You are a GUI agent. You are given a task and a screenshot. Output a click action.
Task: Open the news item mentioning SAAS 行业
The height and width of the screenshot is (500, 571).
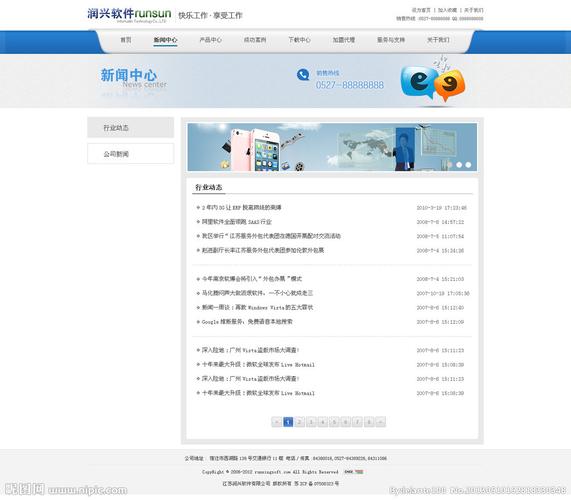(237, 222)
